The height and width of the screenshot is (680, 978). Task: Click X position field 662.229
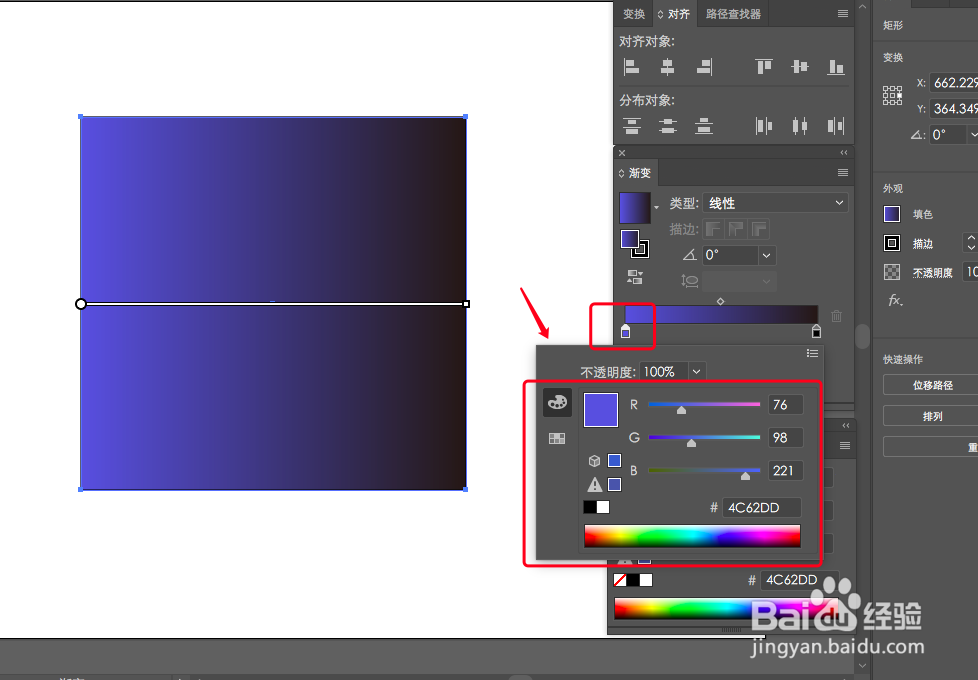click(x=954, y=82)
